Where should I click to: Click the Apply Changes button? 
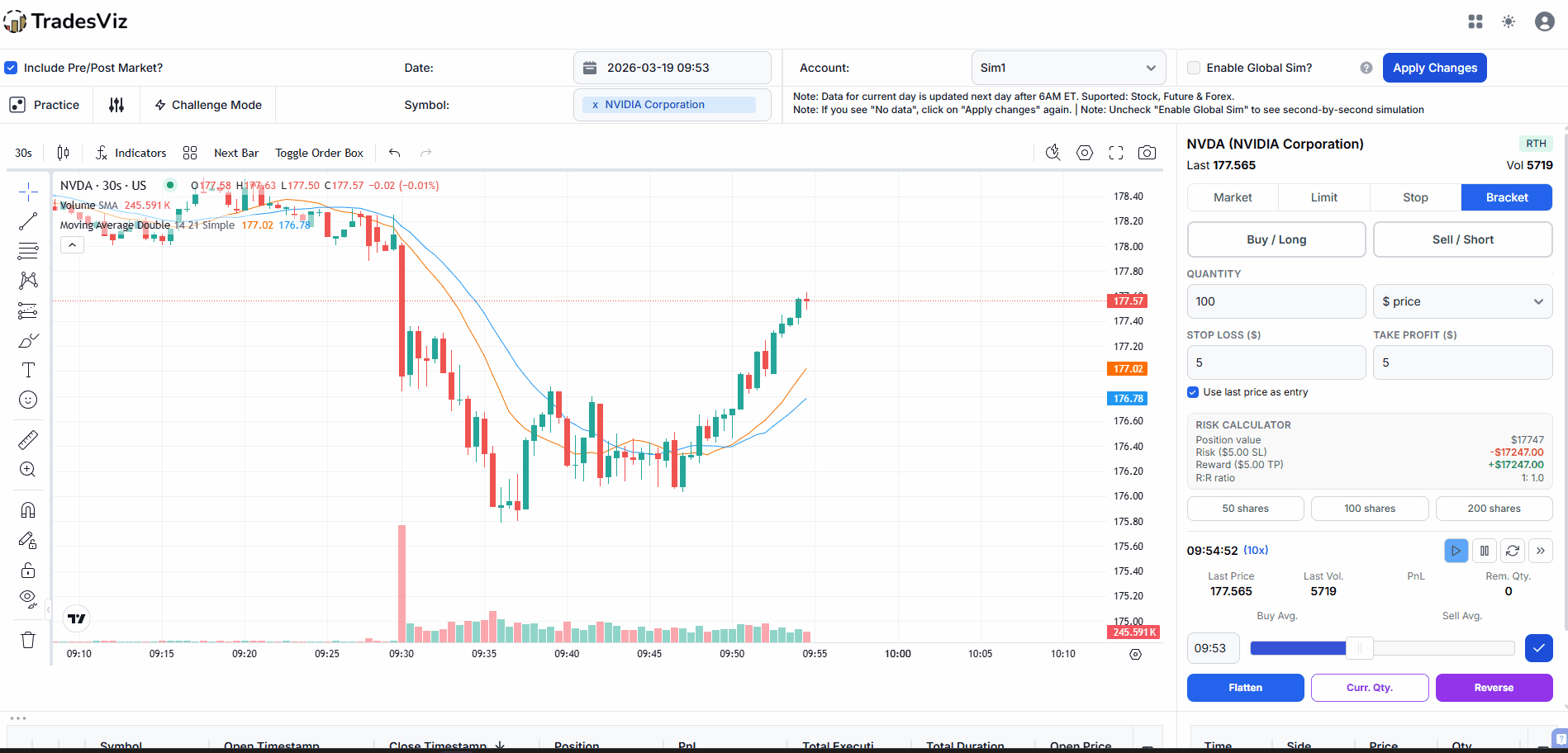[x=1434, y=68]
